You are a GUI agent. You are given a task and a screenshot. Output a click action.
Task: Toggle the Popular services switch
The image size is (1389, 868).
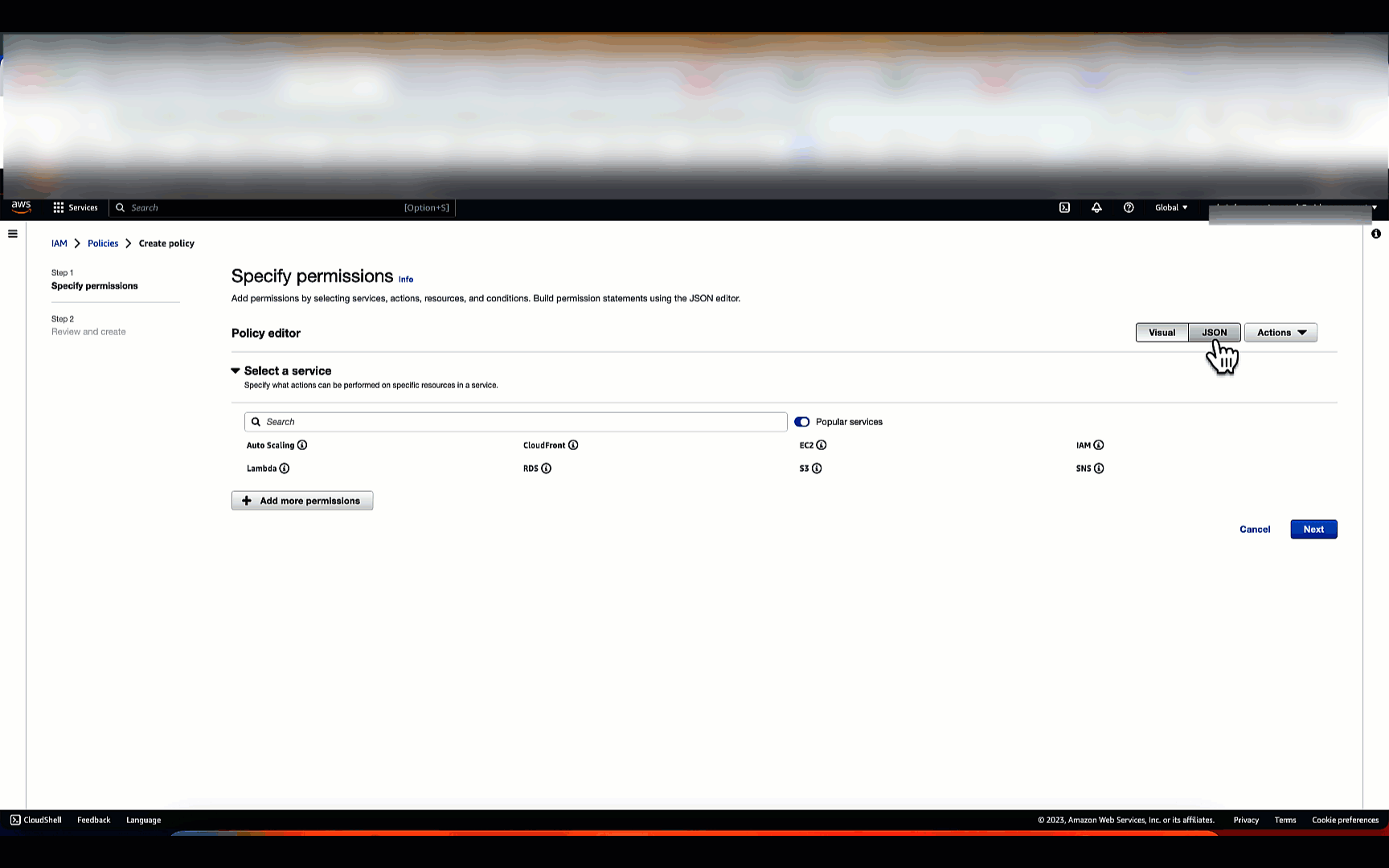tap(801, 422)
